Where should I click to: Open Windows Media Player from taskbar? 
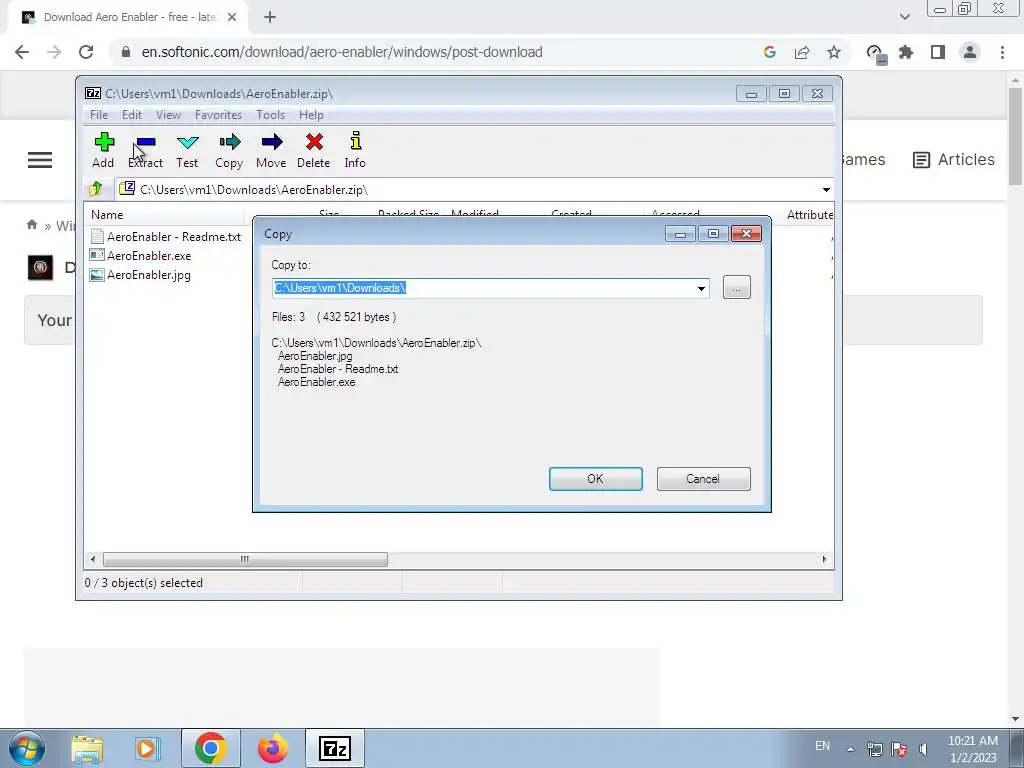point(147,748)
